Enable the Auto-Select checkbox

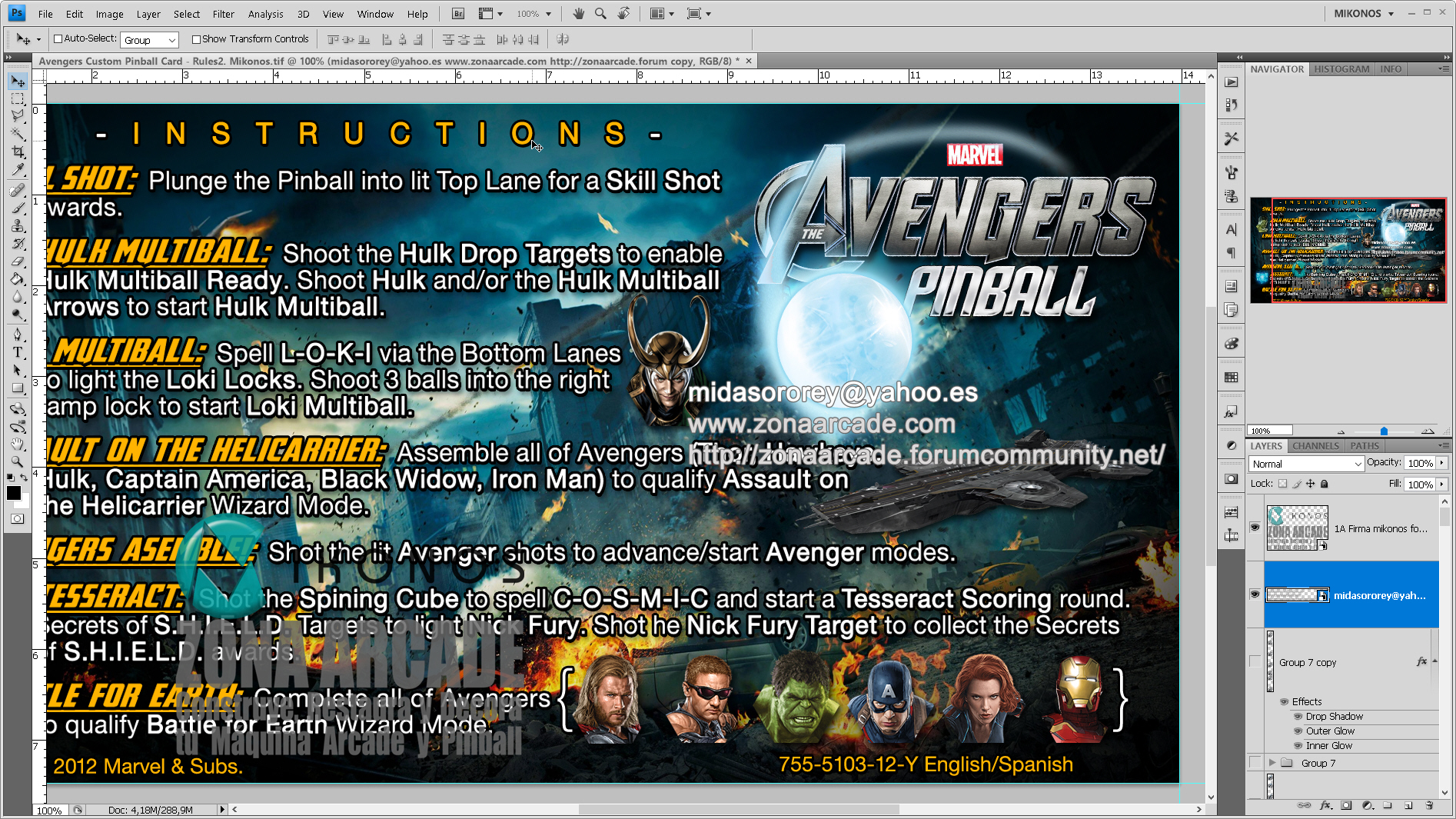pos(58,38)
